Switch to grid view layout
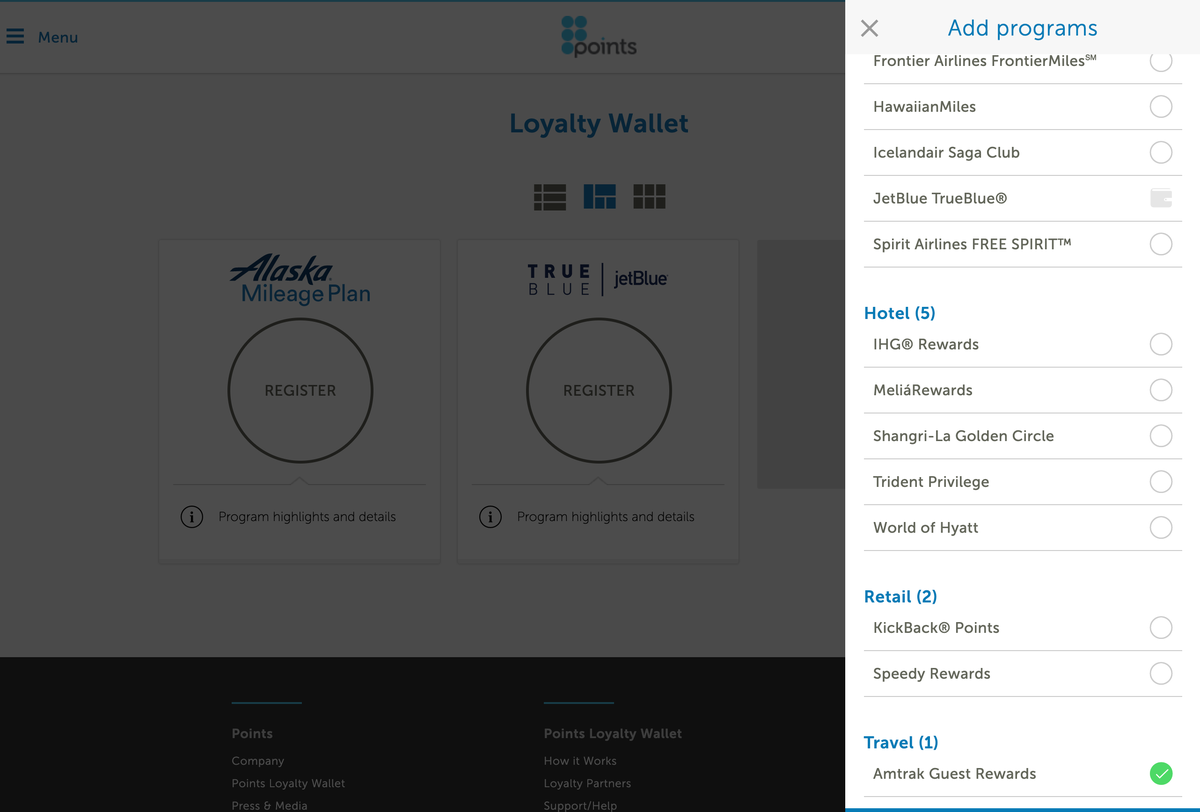The width and height of the screenshot is (1200, 812). [x=649, y=196]
